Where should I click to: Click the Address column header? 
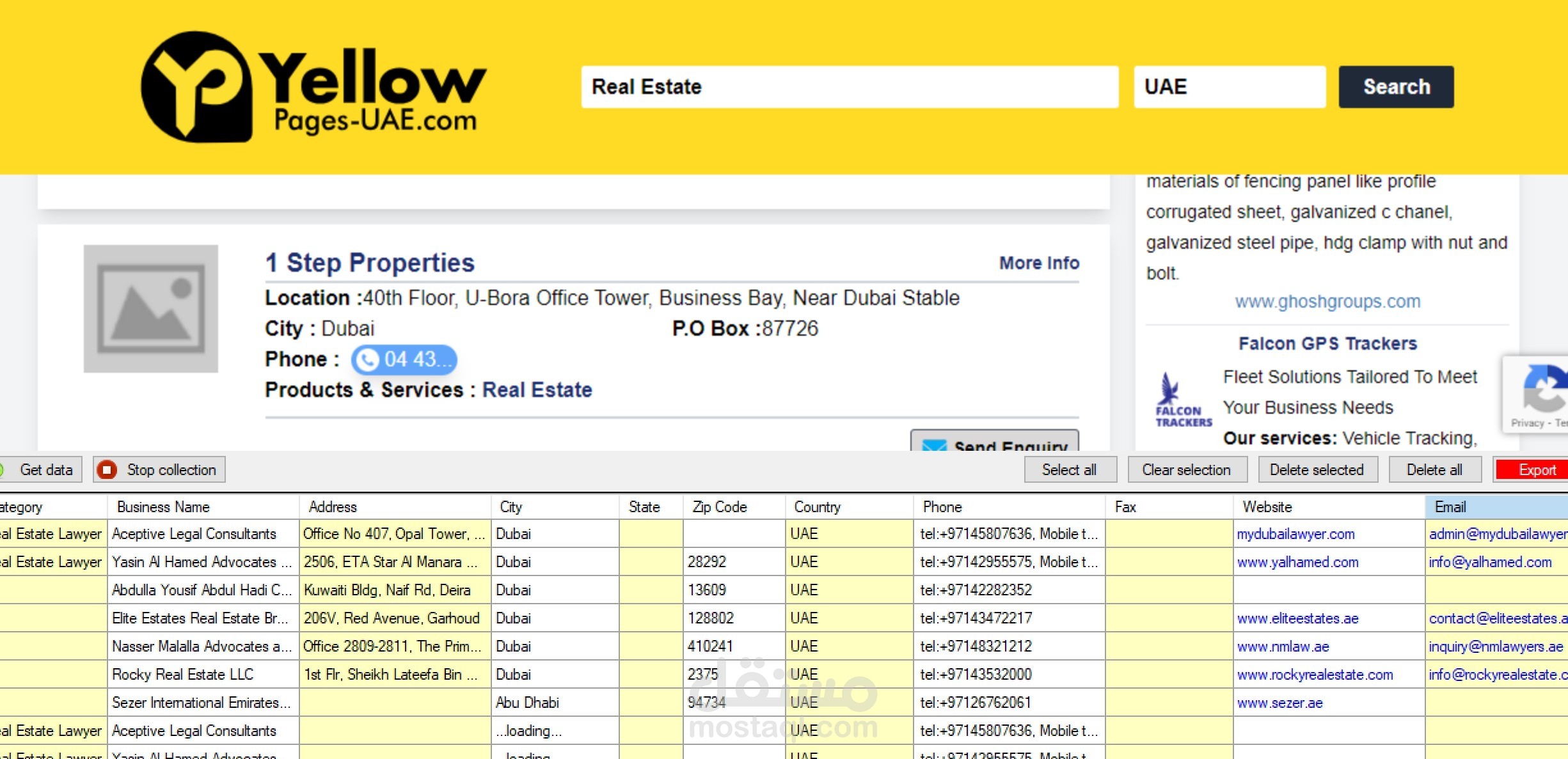click(x=395, y=507)
